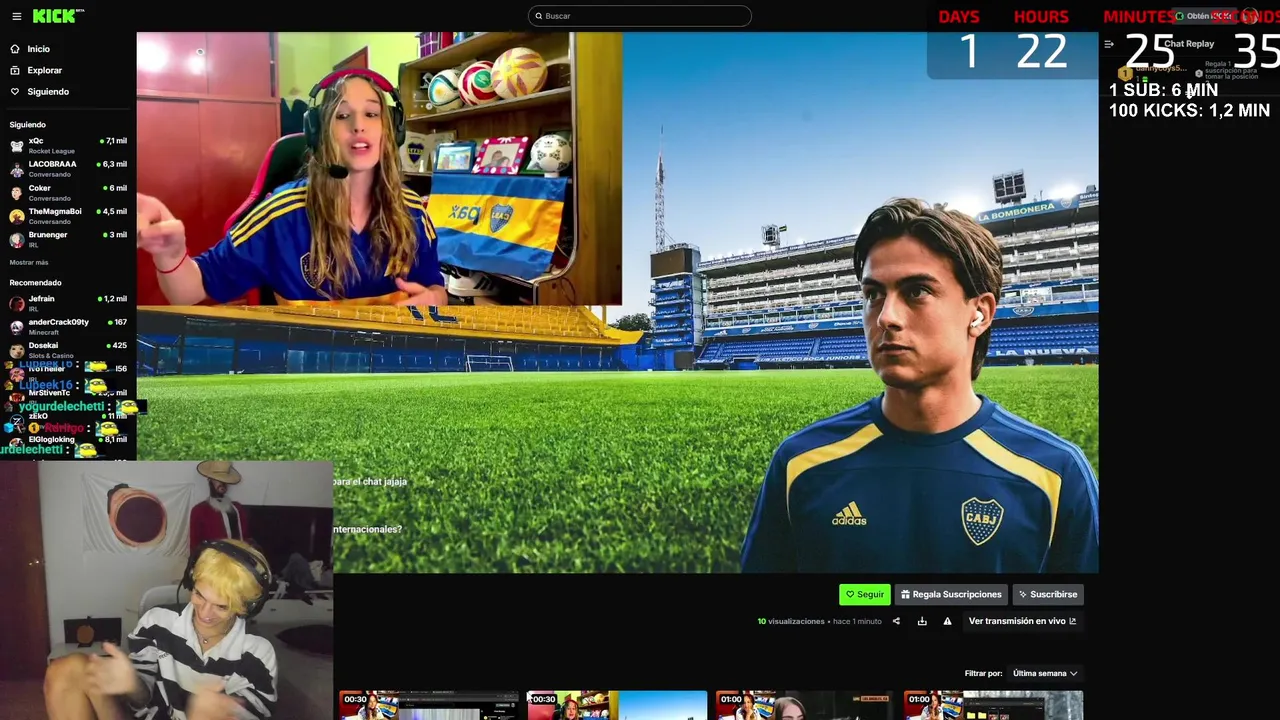Expand followed list with Mostrar más
The width and height of the screenshot is (1280, 720).
pyautogui.click(x=29, y=262)
